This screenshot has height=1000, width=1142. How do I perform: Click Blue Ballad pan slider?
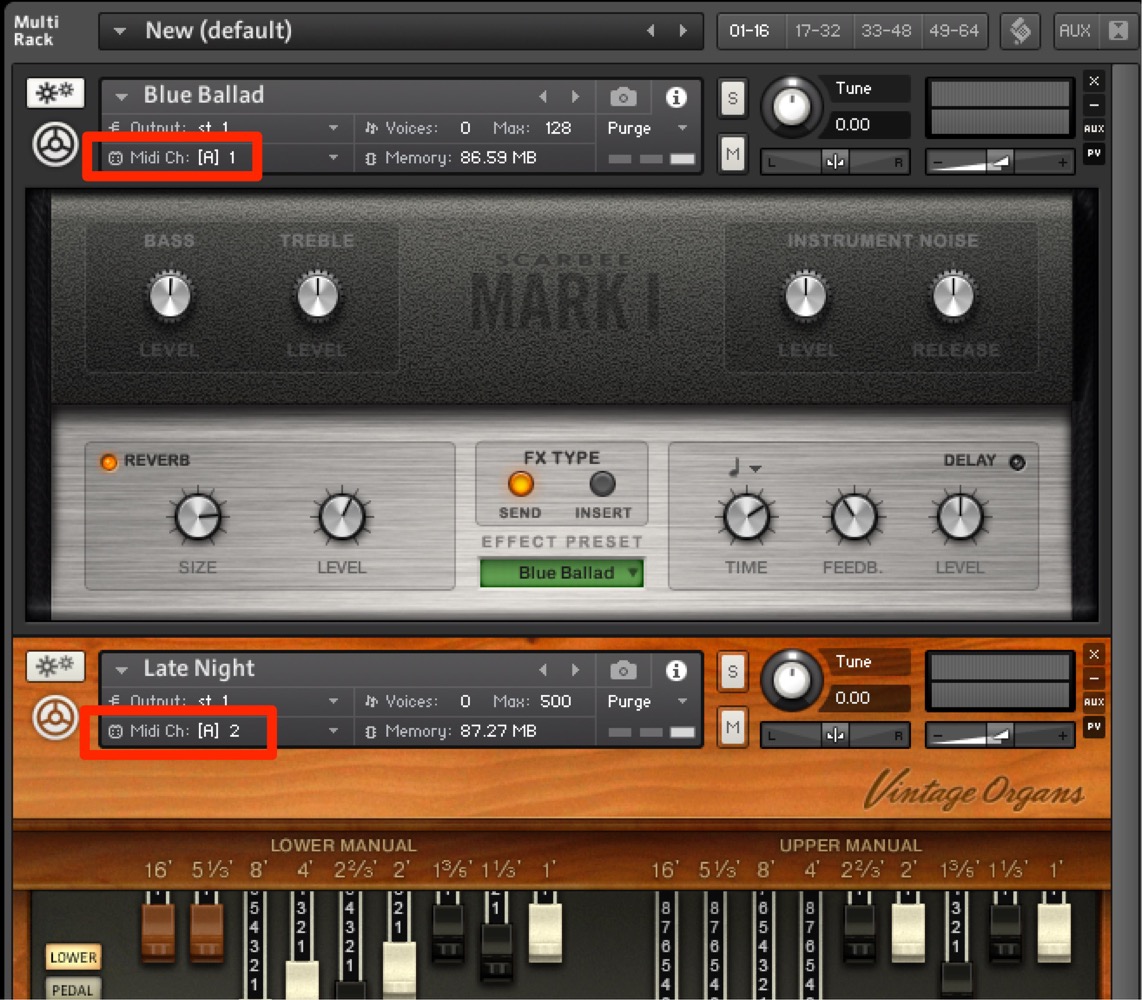(x=835, y=162)
